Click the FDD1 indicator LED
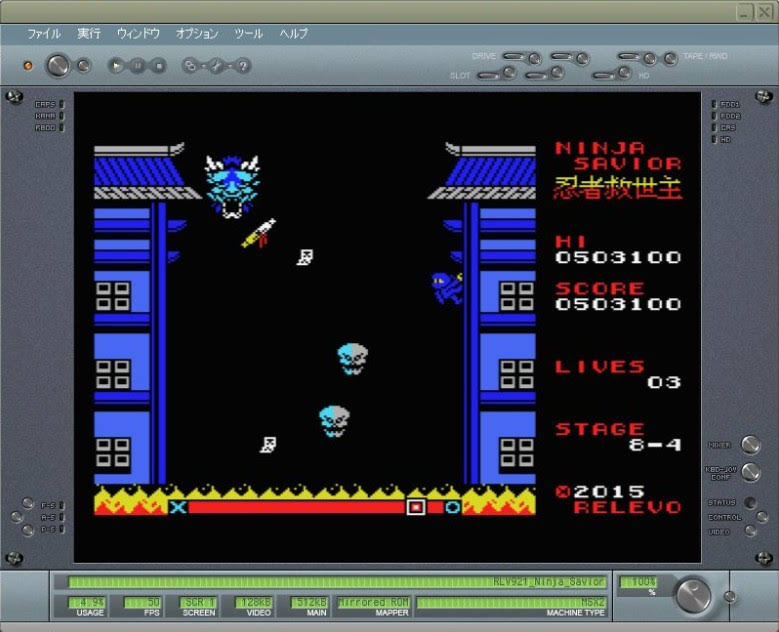Viewport: 779px width, 632px height. [x=714, y=104]
